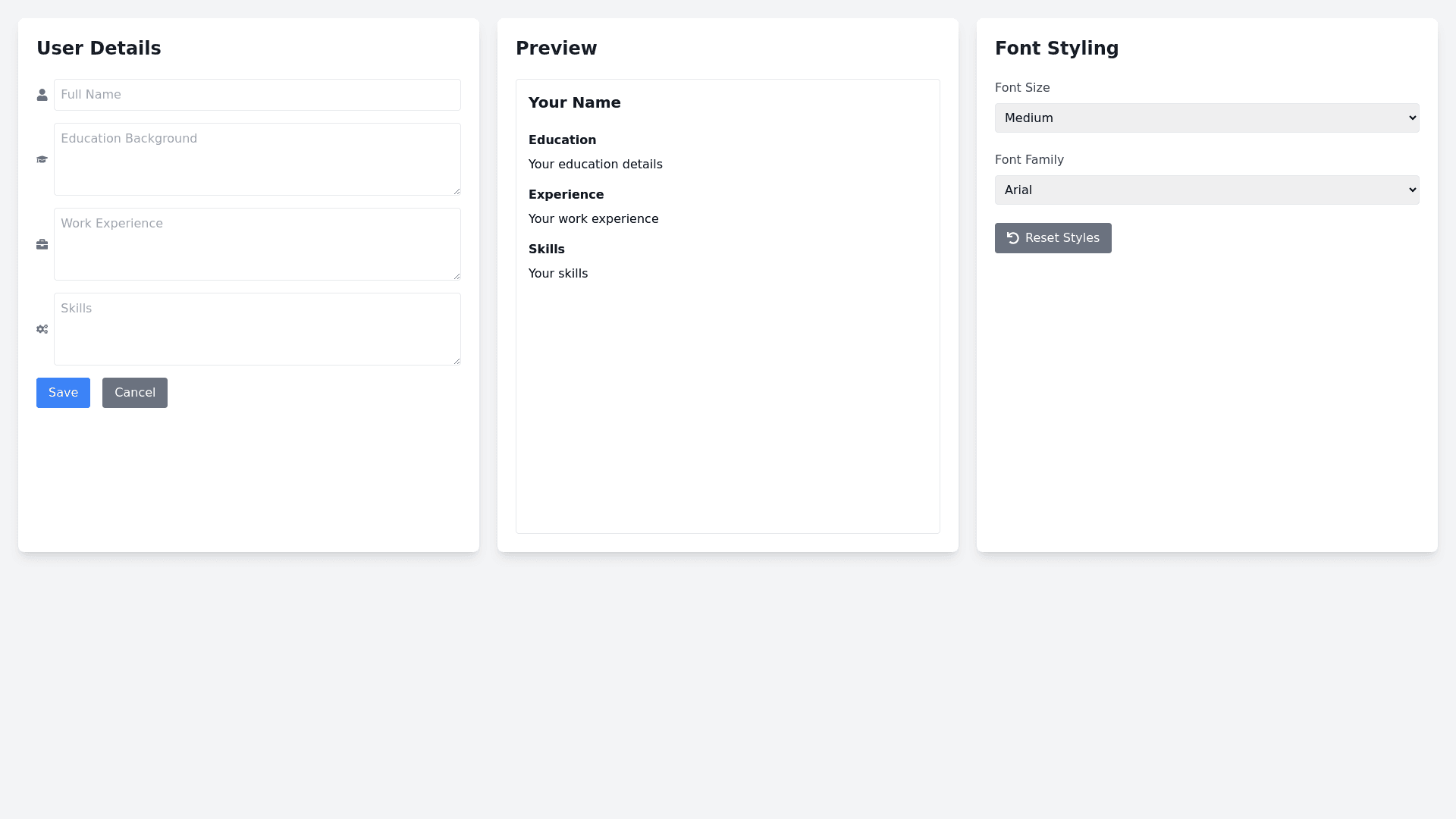Click the briefcase work experience icon

tap(42, 244)
